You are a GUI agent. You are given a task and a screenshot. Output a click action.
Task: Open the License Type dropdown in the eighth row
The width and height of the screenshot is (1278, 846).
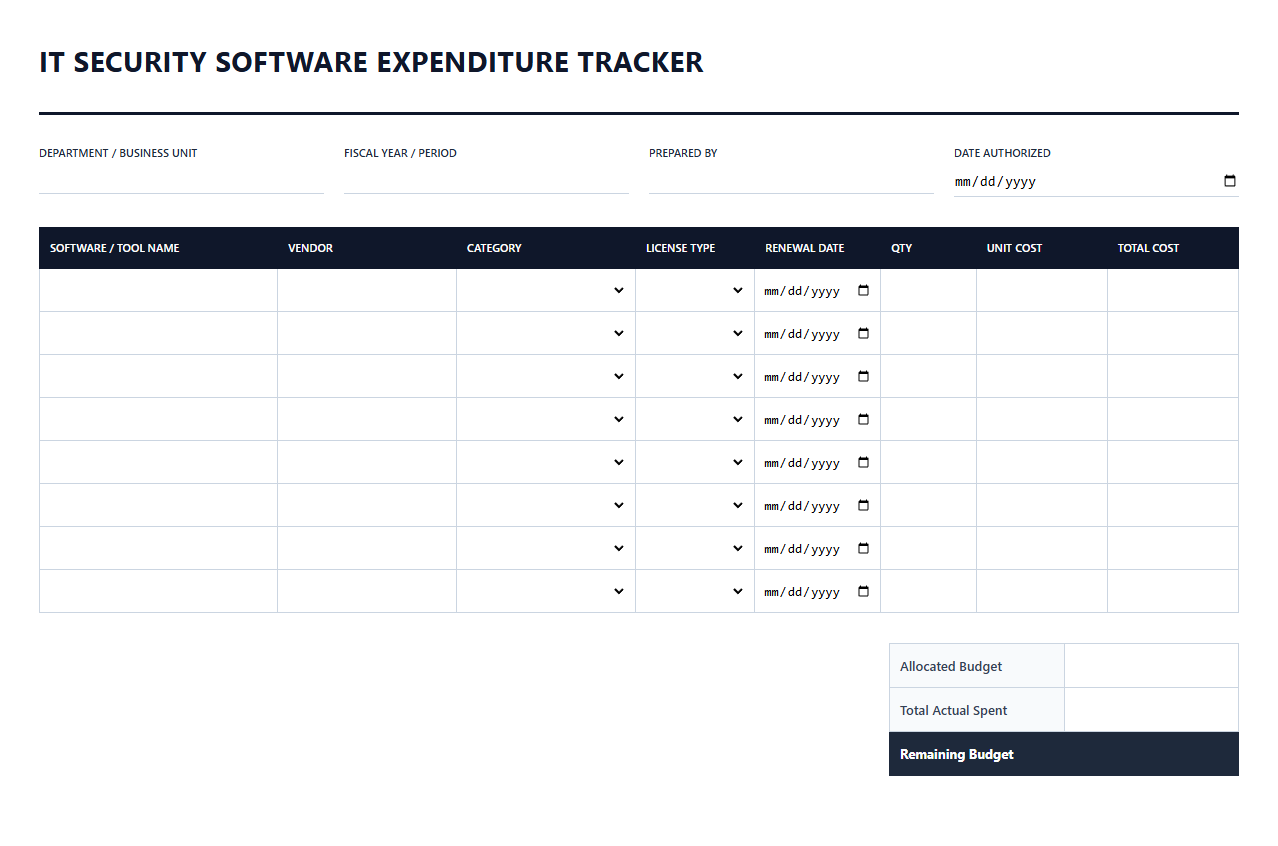695,591
